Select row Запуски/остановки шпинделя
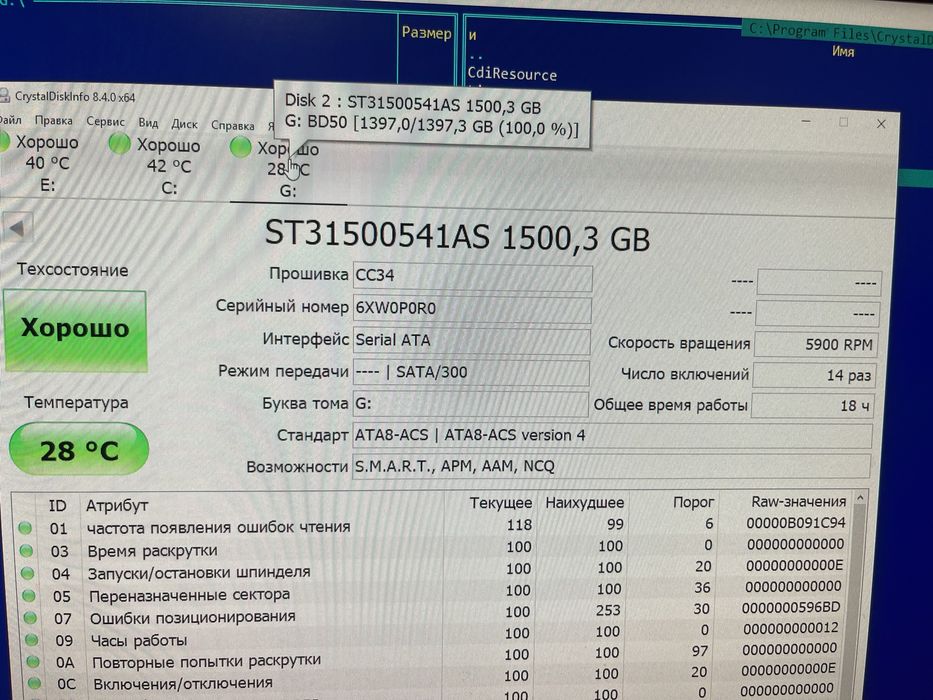Viewport: 933px width, 700px height. click(434, 570)
